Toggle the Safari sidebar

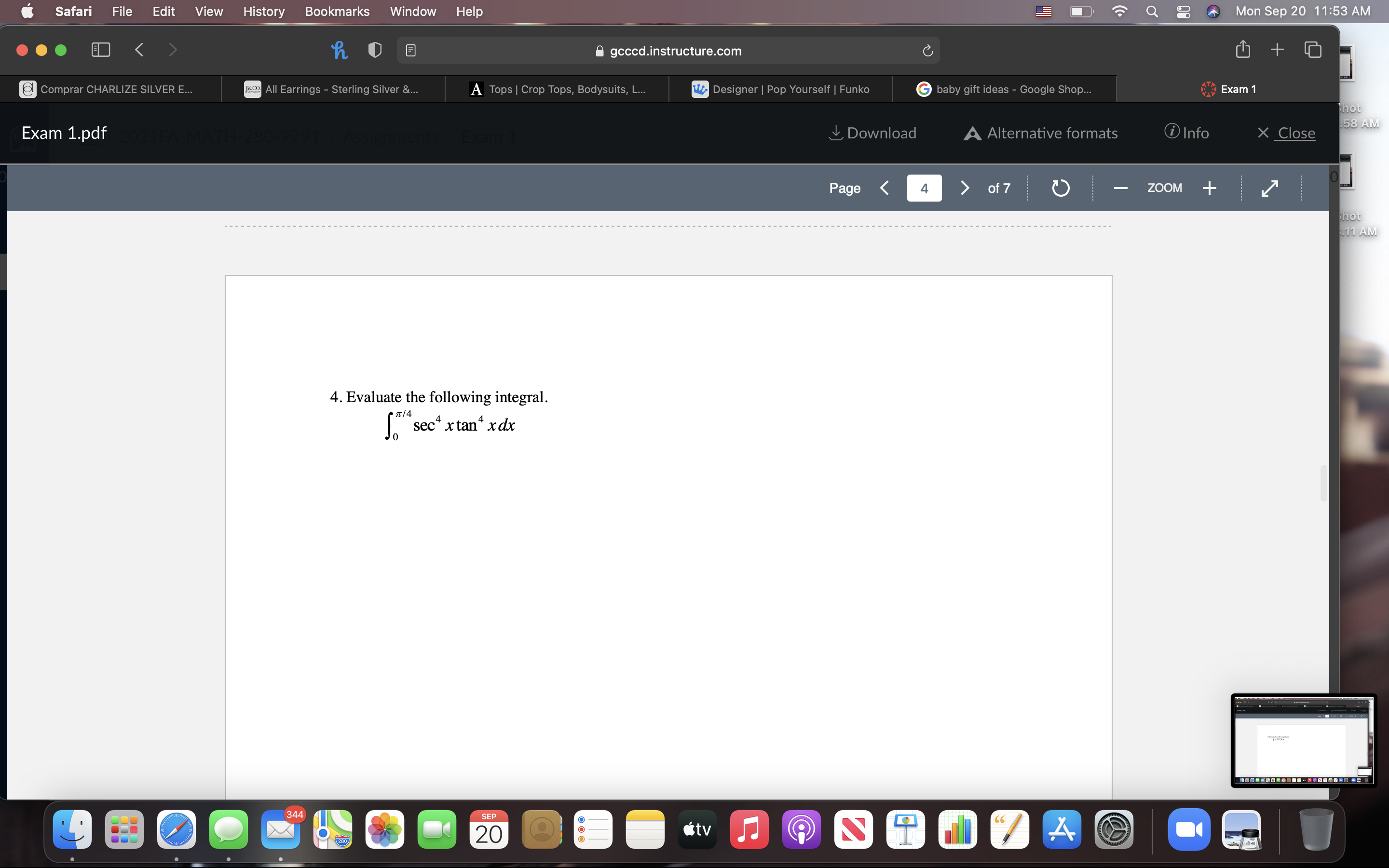100,50
